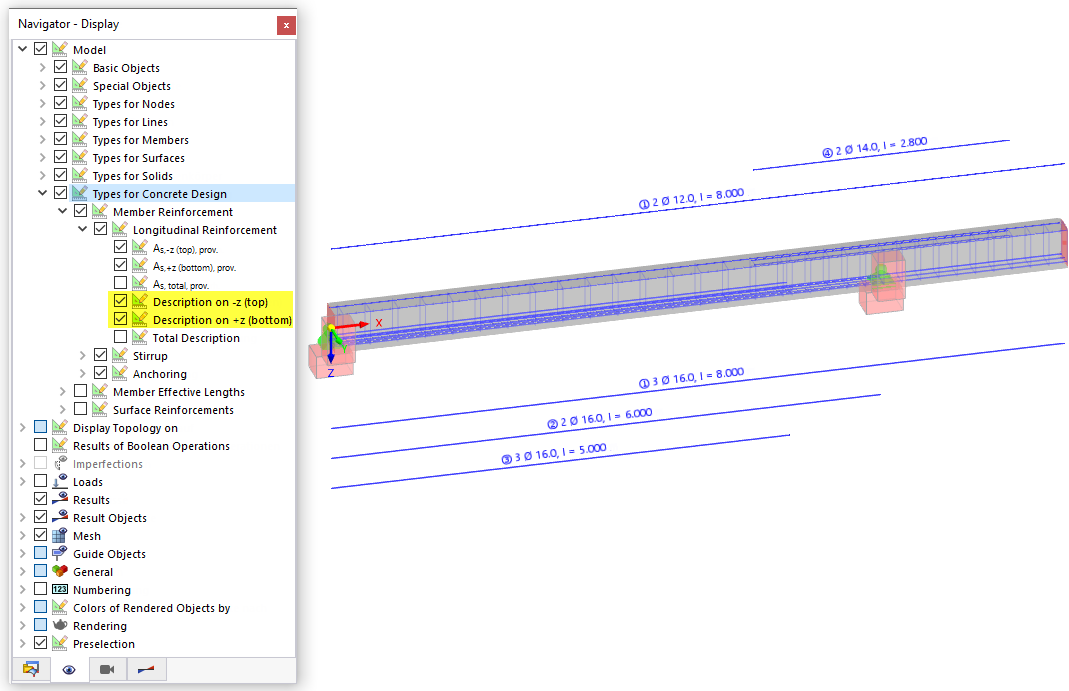This screenshot has height=691, width=1069.
Task: Expand the Surface Reinforcements item
Action: point(62,409)
